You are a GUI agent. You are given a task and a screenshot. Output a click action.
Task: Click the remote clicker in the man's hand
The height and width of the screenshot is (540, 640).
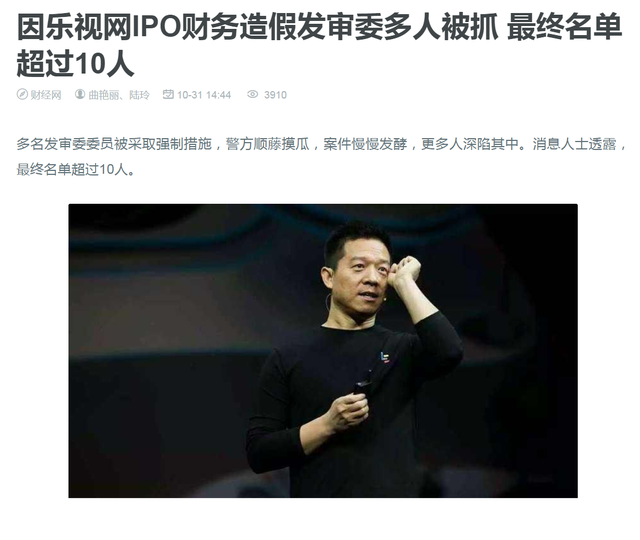362,383
